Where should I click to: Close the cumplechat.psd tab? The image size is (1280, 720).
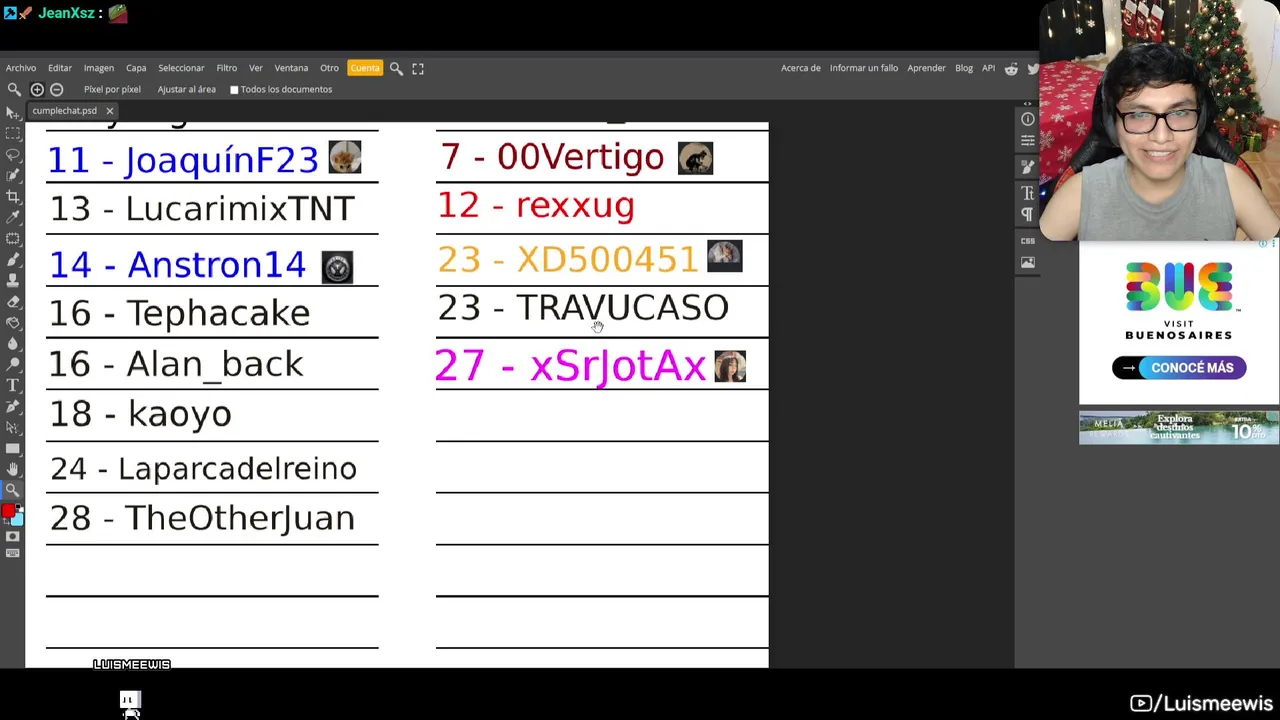pyautogui.click(x=109, y=111)
